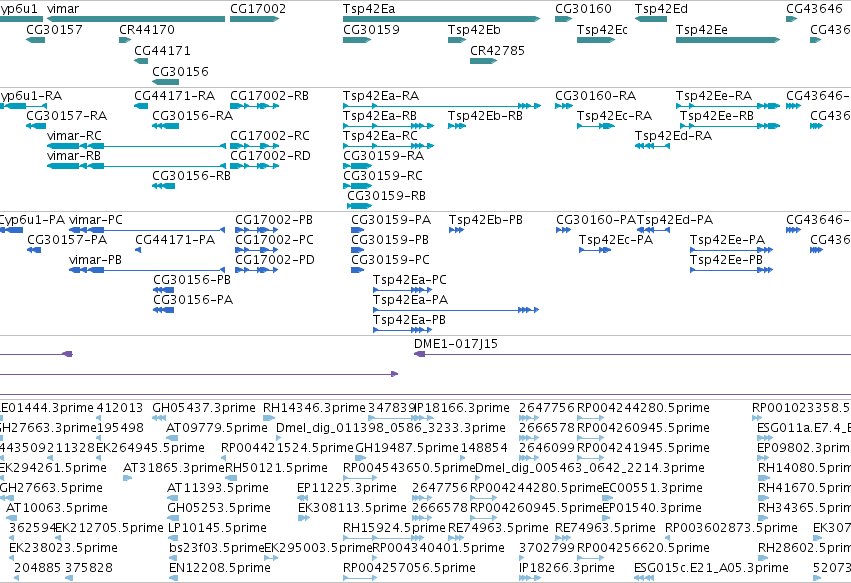This screenshot has height=583, width=851.
Task: Click the GH05437.3prime EST label
Action: pyautogui.click(x=204, y=408)
